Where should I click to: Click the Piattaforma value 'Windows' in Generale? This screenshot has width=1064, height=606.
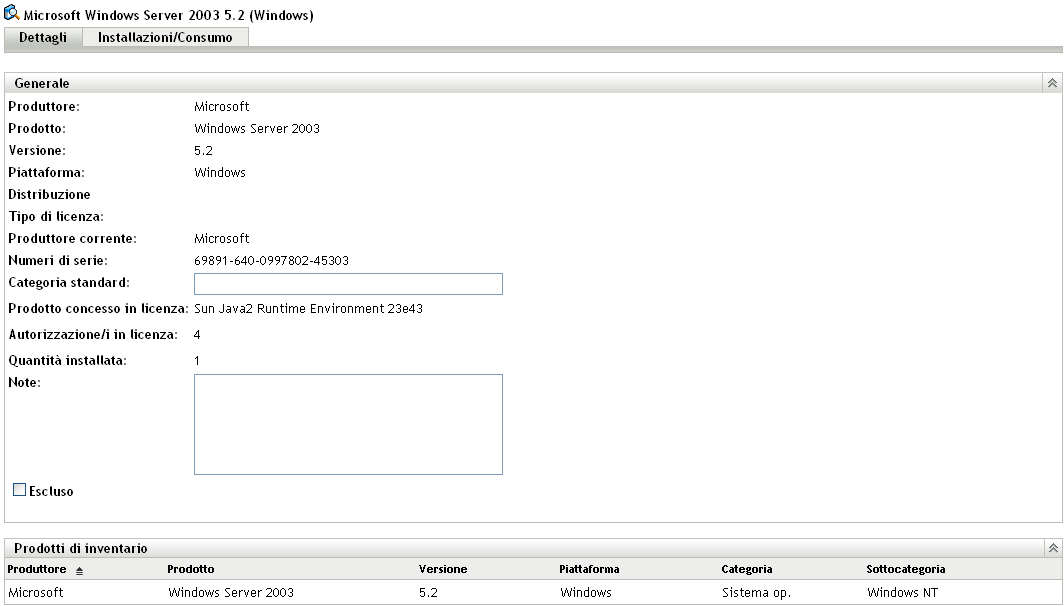tap(220, 172)
